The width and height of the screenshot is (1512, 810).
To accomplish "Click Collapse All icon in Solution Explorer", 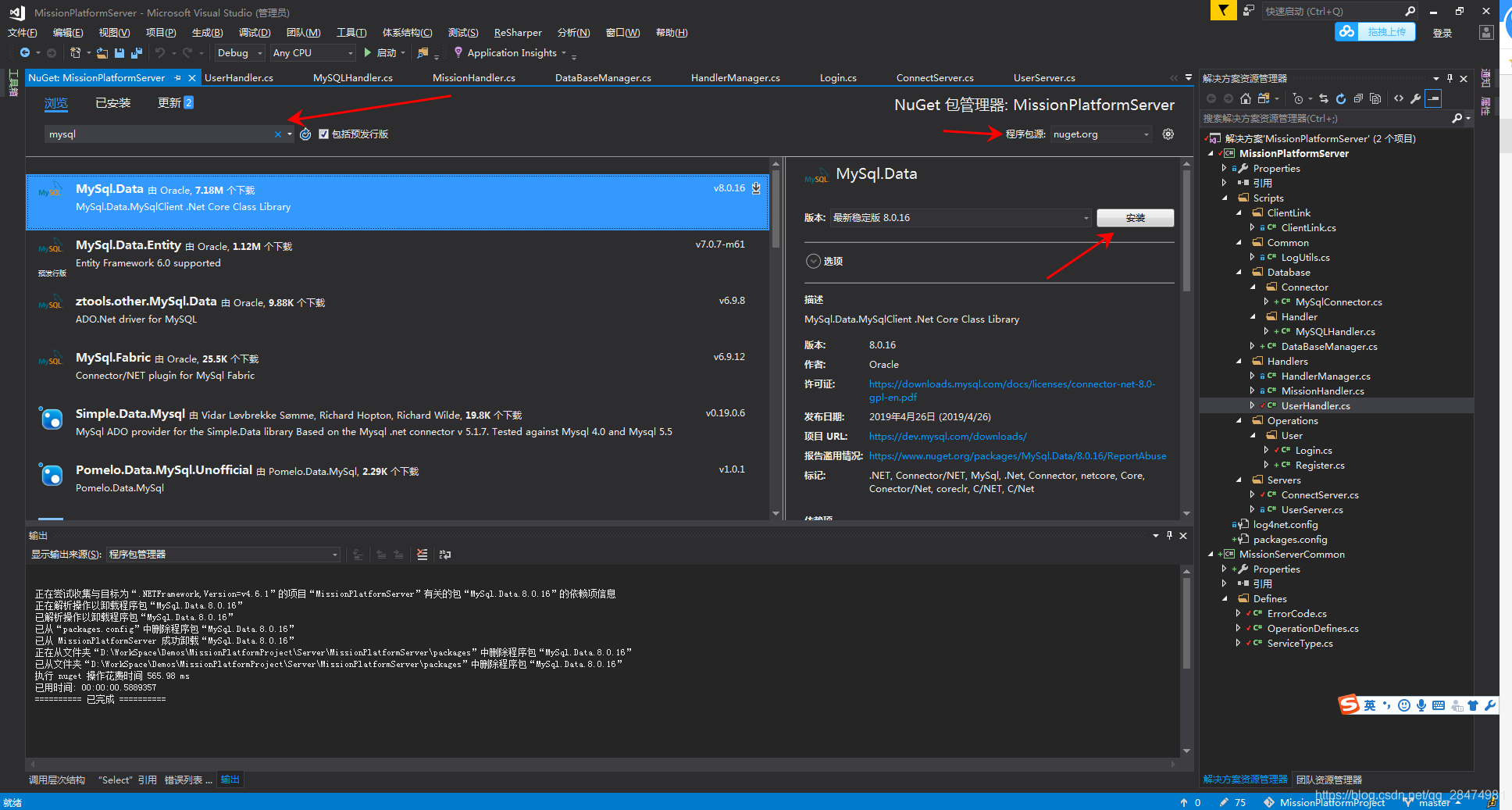I will tap(1358, 98).
